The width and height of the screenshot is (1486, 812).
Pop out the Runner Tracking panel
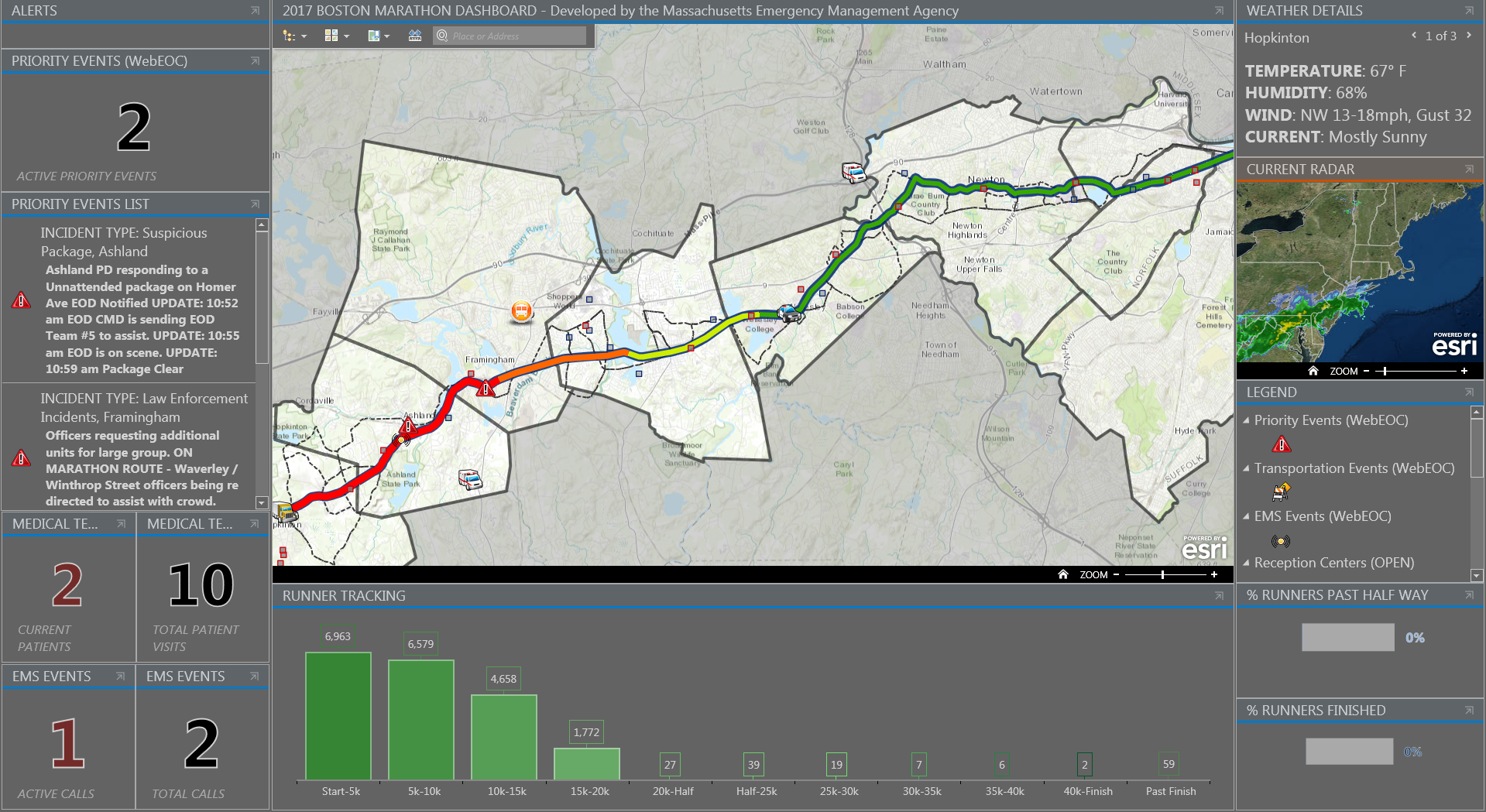[x=1219, y=595]
